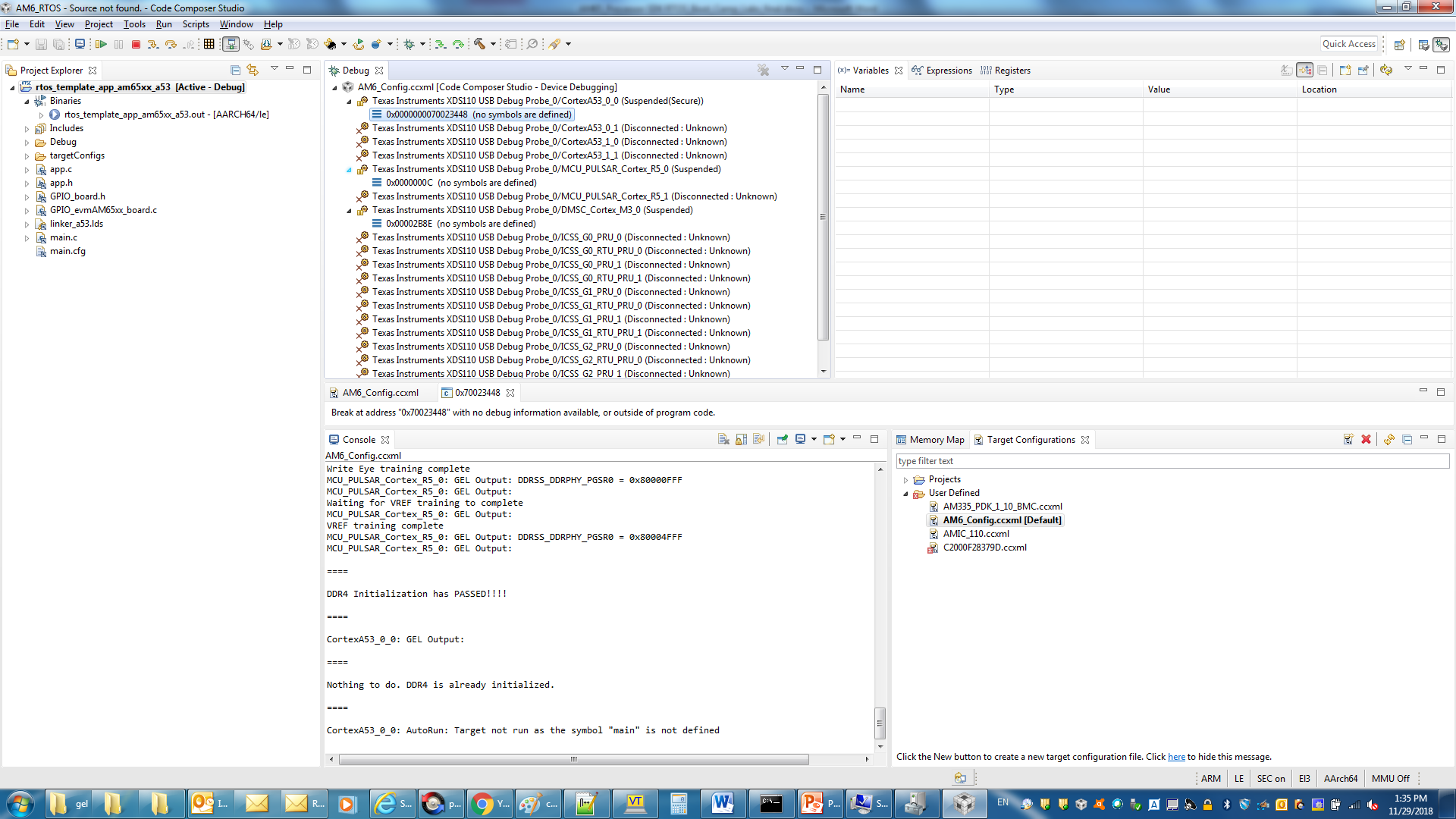This screenshot has height=819, width=1456.
Task: Switch to the Registers tab
Action: pos(1006,71)
